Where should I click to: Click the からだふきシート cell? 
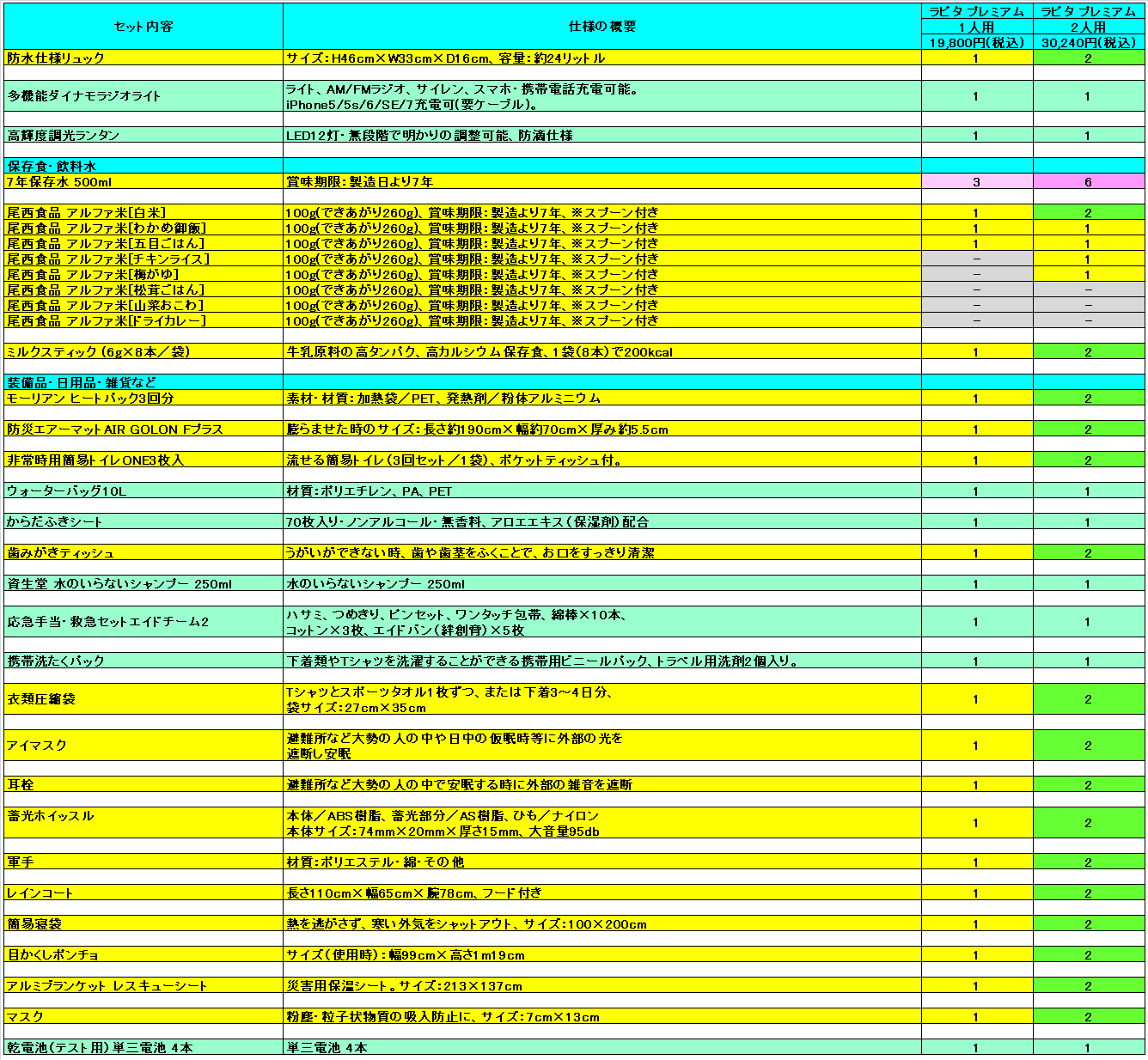[x=143, y=522]
